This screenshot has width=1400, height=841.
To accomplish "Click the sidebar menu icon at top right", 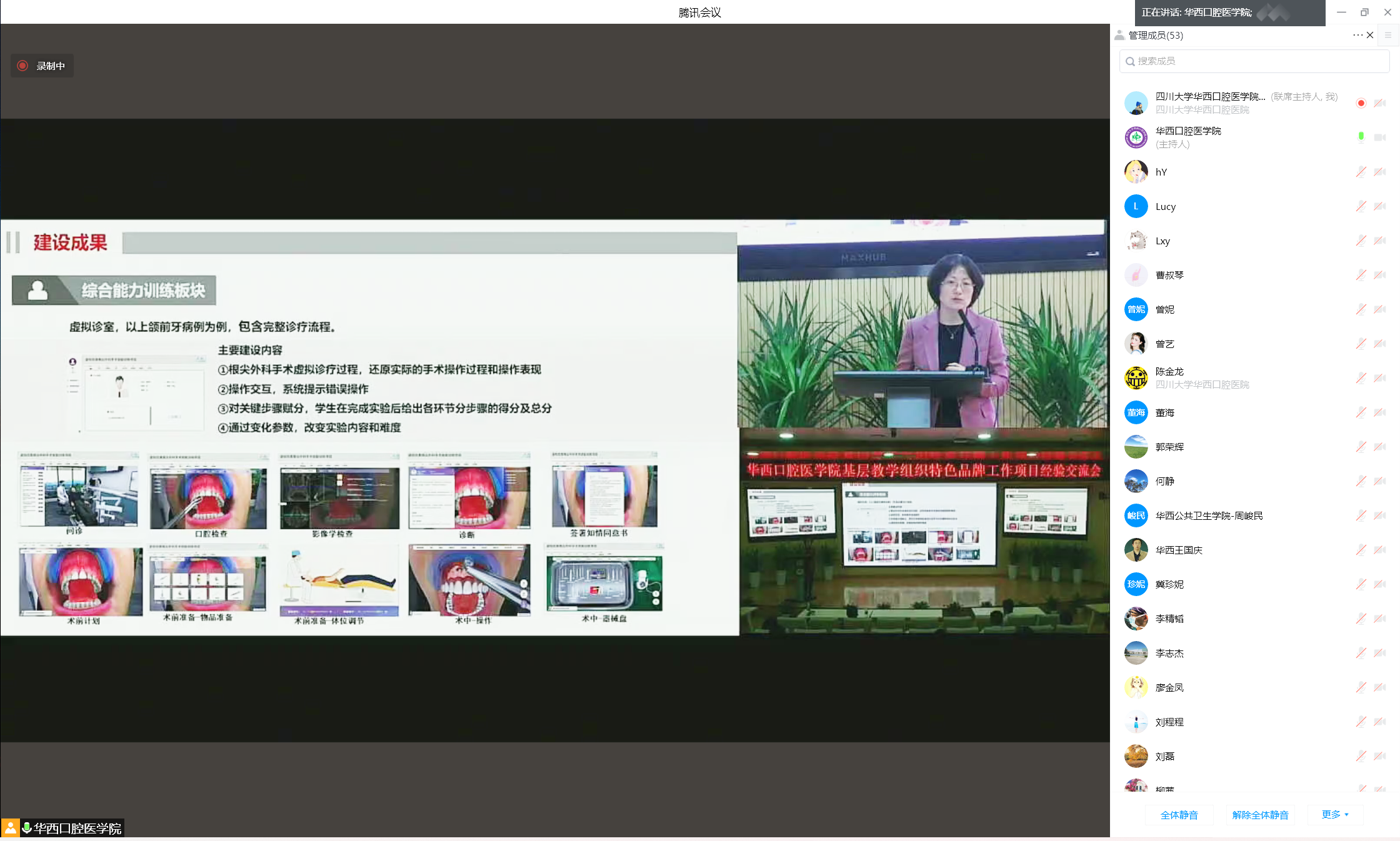I will click(1388, 35).
